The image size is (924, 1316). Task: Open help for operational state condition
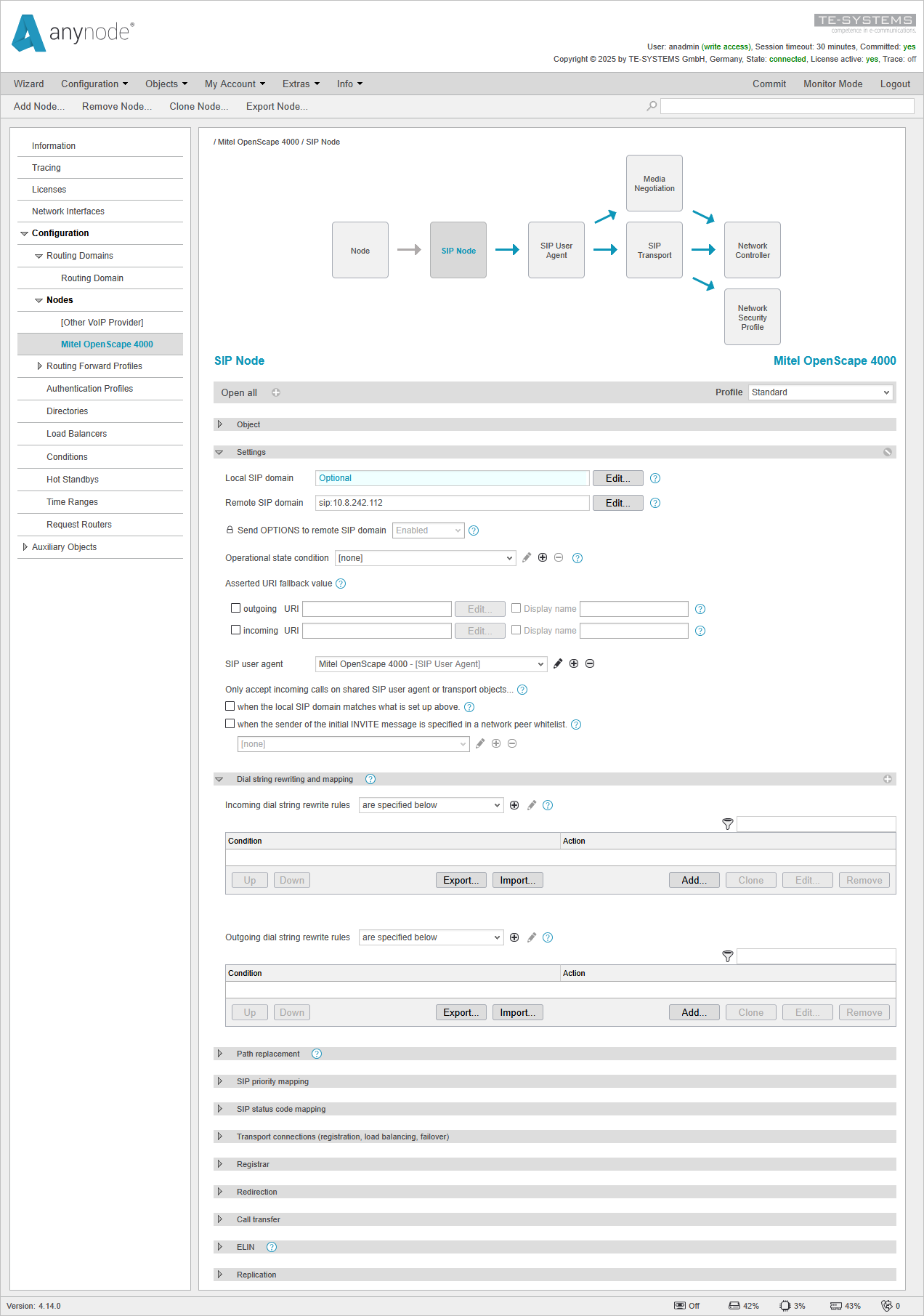577,558
